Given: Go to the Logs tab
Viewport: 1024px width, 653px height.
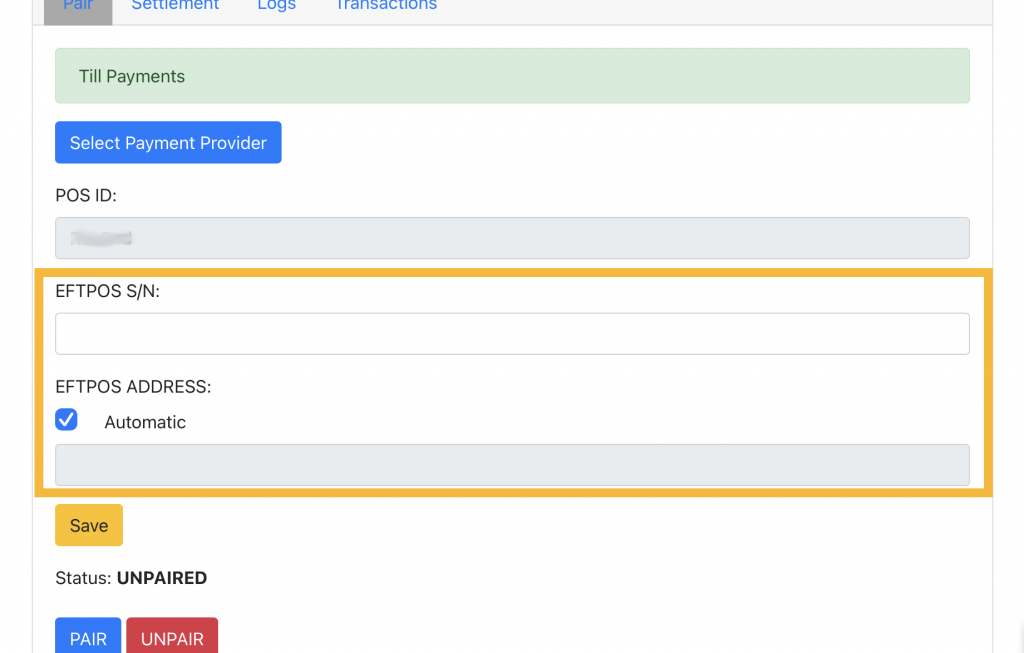Looking at the screenshot, I should pos(276,6).
